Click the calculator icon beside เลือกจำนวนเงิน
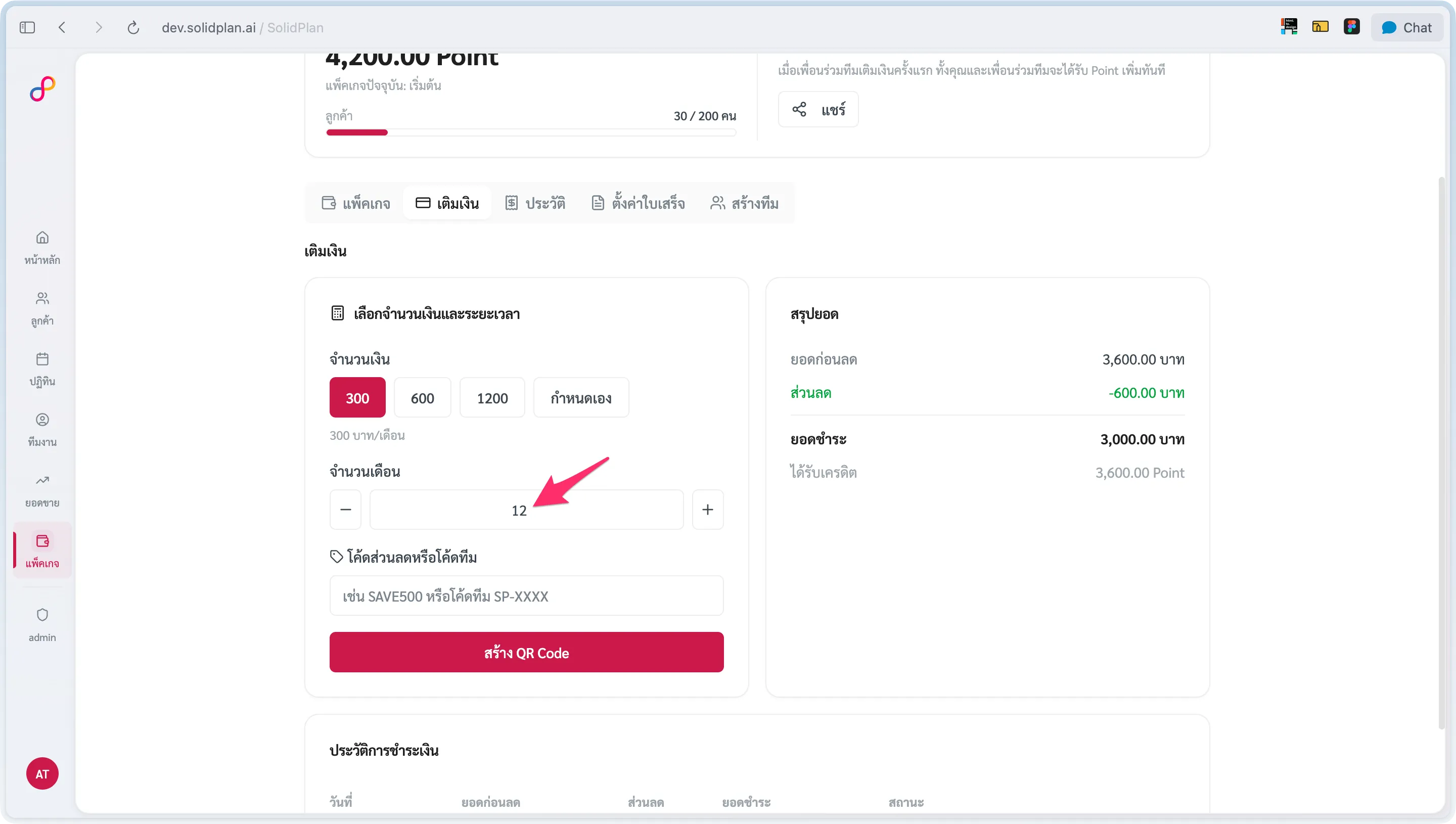This screenshot has width=1456, height=824. coord(338,313)
